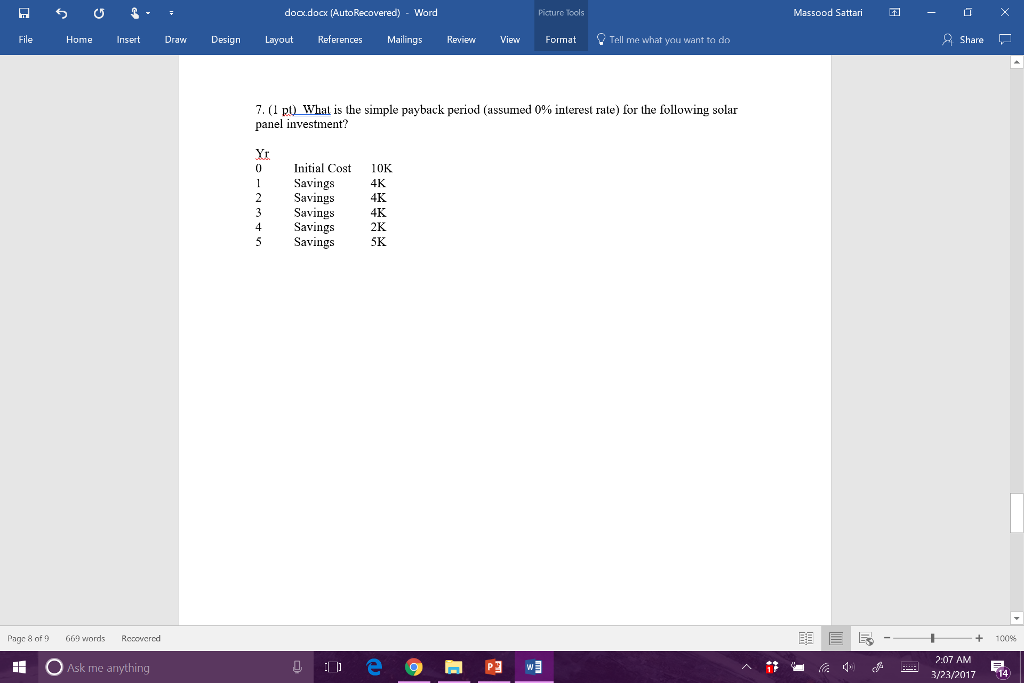The image size is (1024, 683).
Task: Click the question 7 text in document
Action: (x=496, y=117)
